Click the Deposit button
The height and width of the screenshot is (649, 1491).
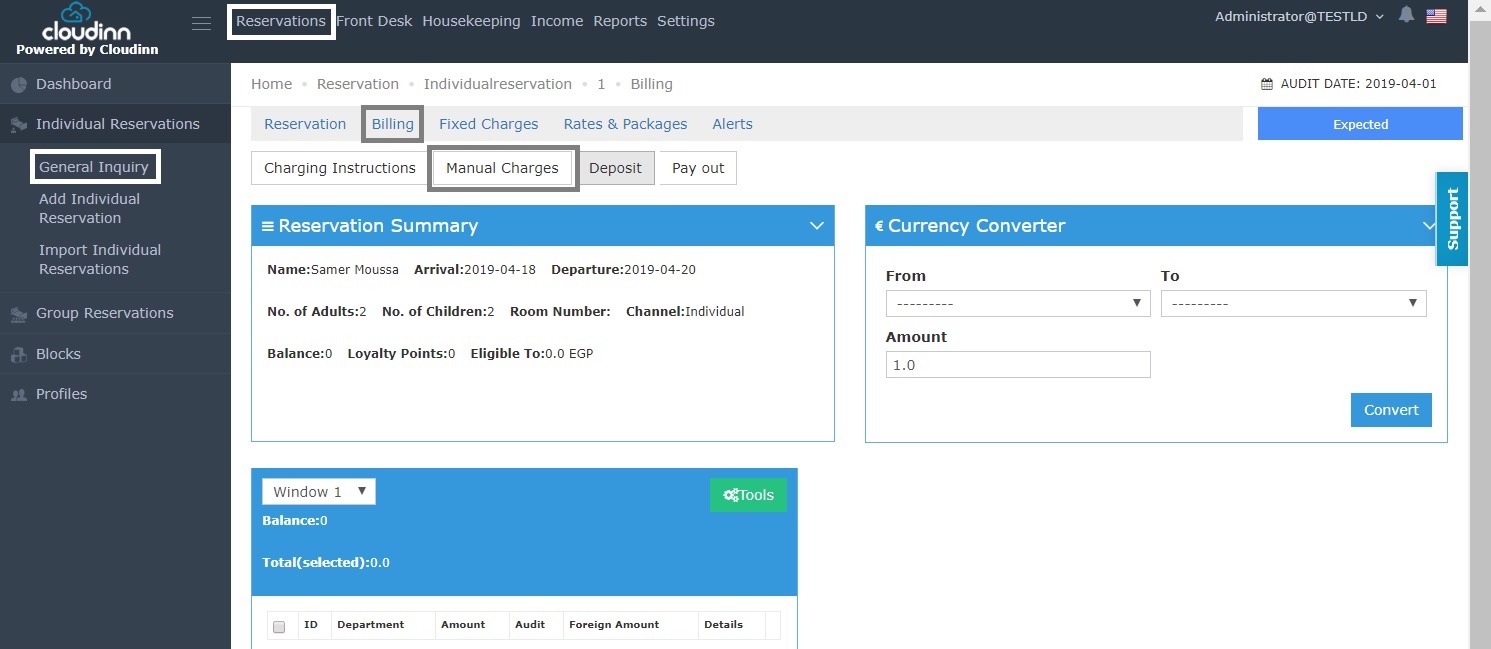tap(615, 168)
